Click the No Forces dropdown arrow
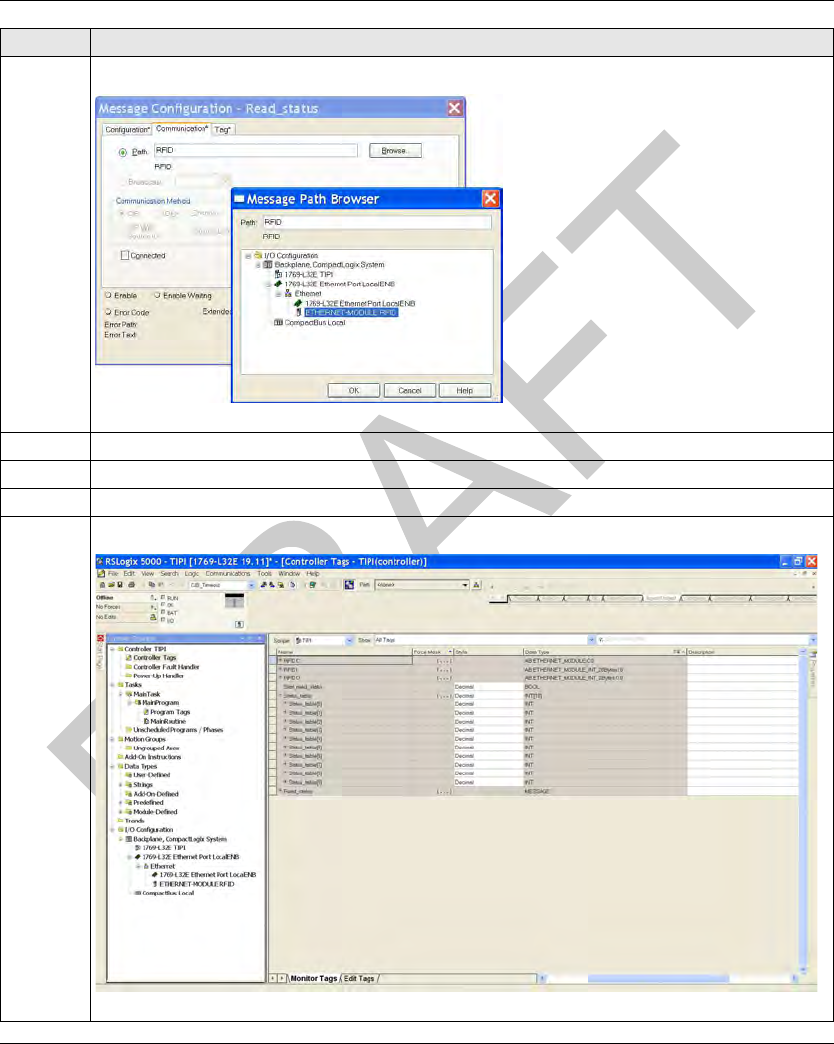The image size is (834, 1044). (x=153, y=607)
